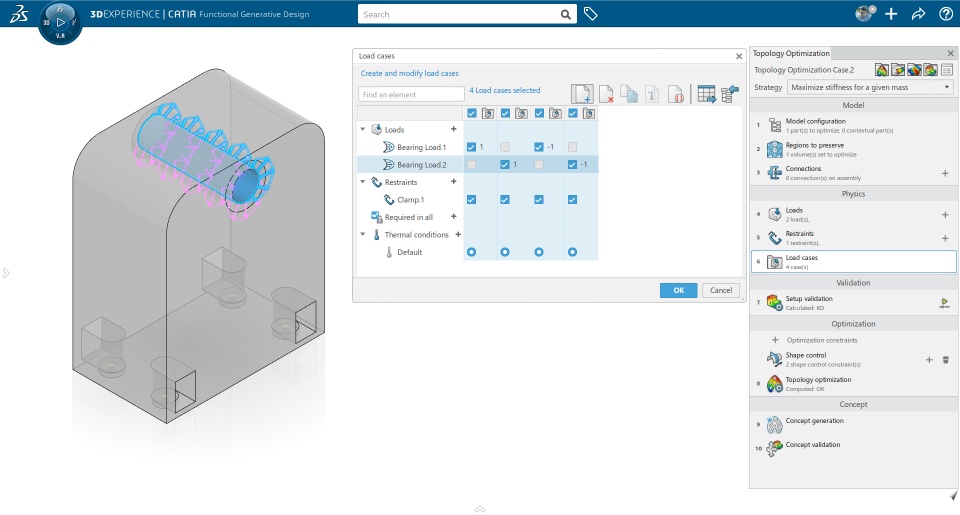Open Optimization constraints entry

click(x=822, y=340)
